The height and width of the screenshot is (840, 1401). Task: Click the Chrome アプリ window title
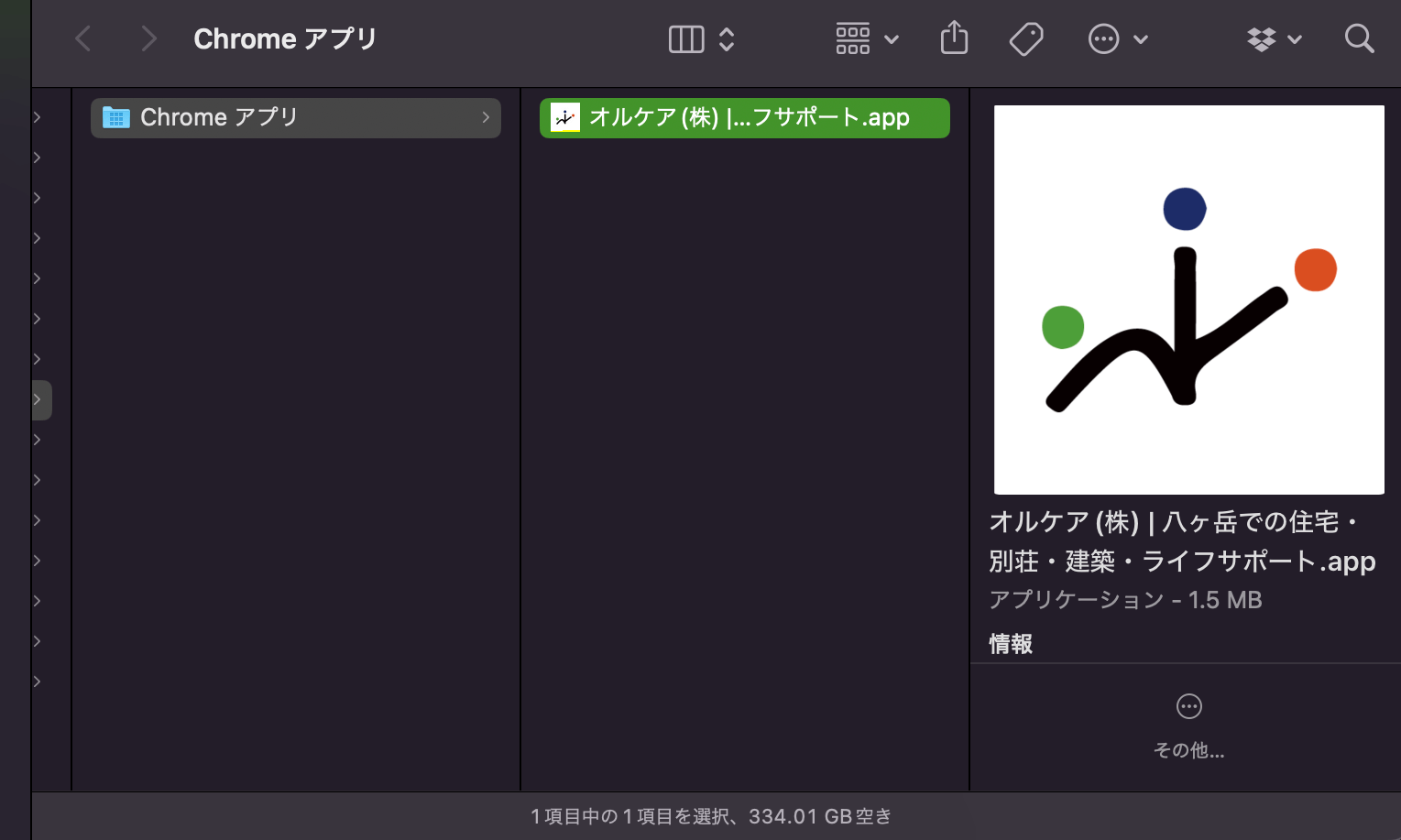click(285, 39)
